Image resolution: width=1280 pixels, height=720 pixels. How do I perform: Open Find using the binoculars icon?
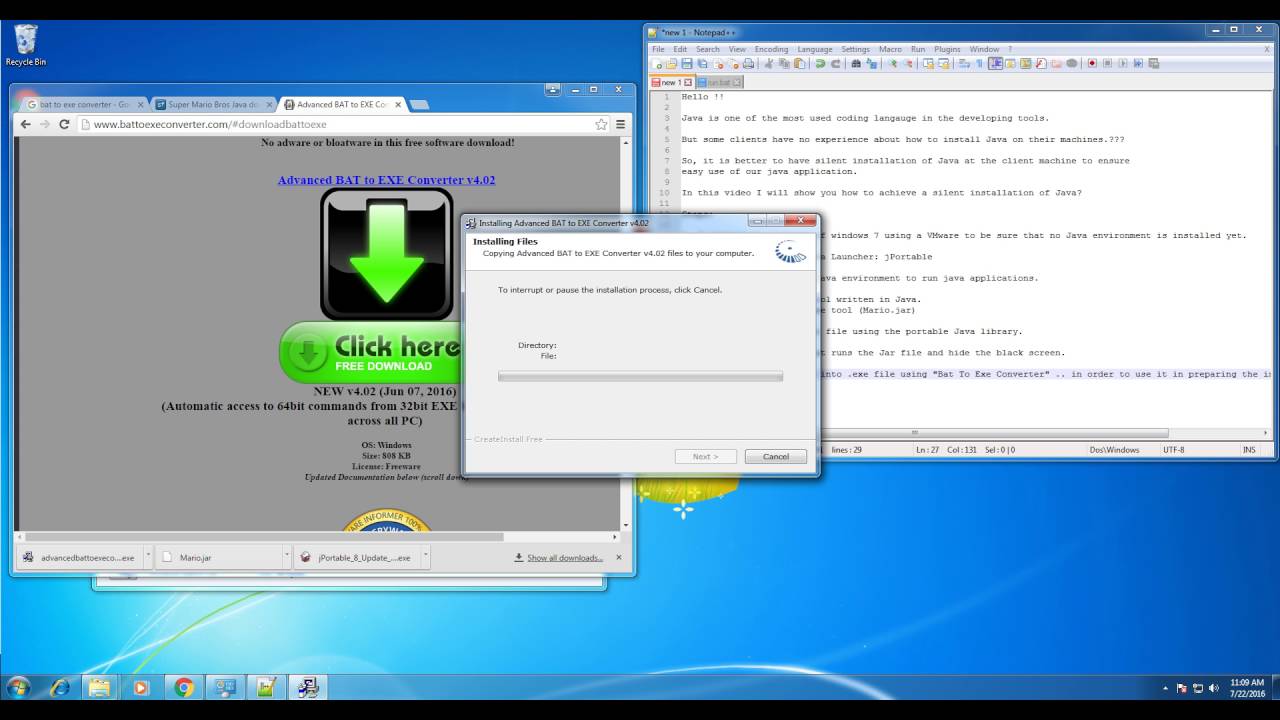pyautogui.click(x=856, y=63)
